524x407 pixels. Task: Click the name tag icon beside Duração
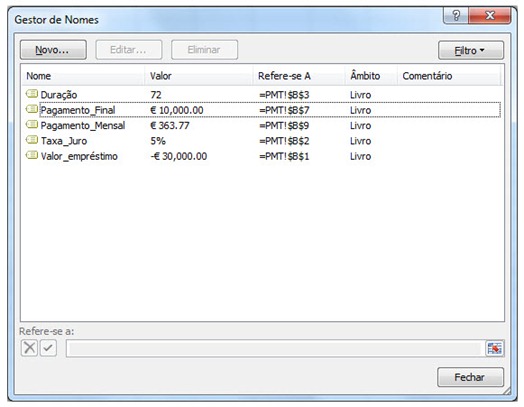[32, 94]
